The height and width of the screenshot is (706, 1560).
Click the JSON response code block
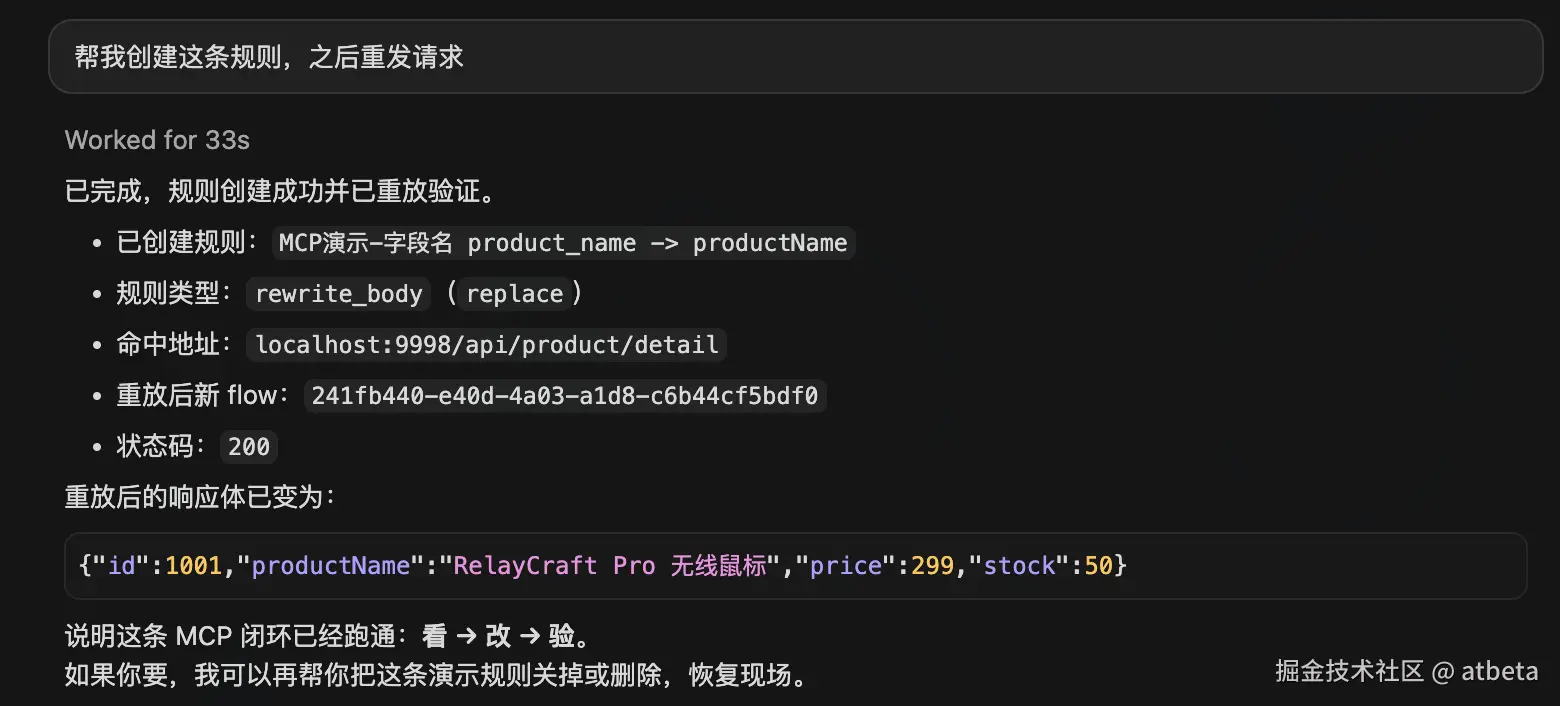[x=795, y=566]
